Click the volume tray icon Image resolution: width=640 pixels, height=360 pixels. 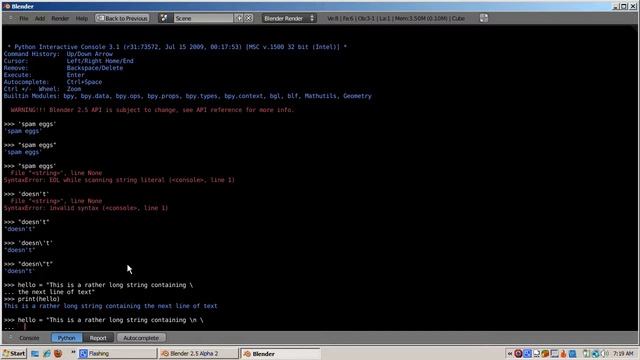pyautogui.click(x=604, y=353)
